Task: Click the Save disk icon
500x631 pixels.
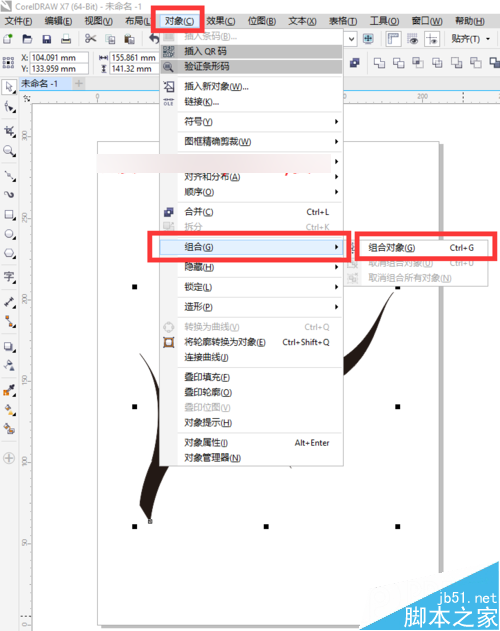Action: (x=47, y=39)
